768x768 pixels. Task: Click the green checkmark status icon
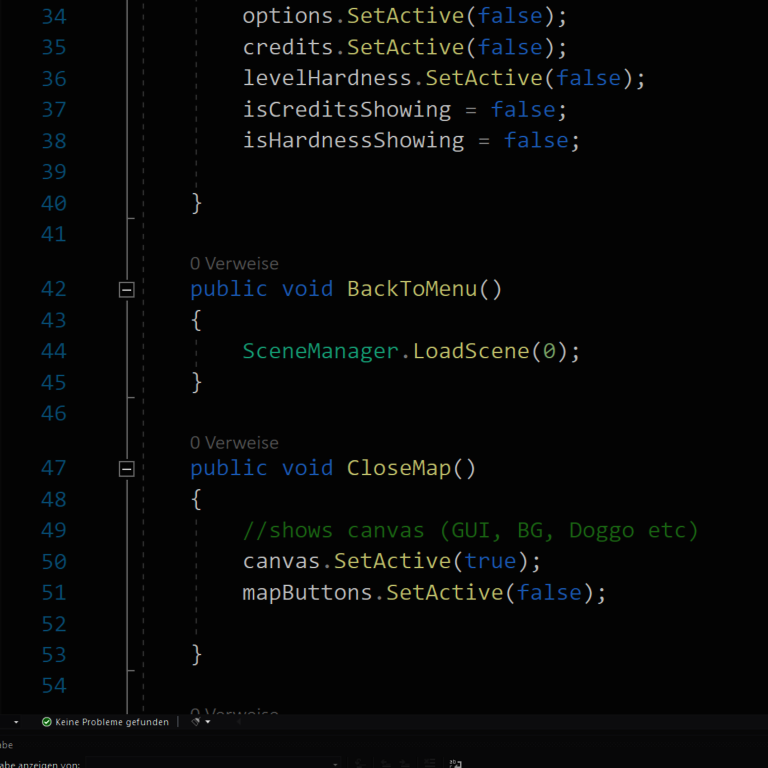pyautogui.click(x=47, y=722)
